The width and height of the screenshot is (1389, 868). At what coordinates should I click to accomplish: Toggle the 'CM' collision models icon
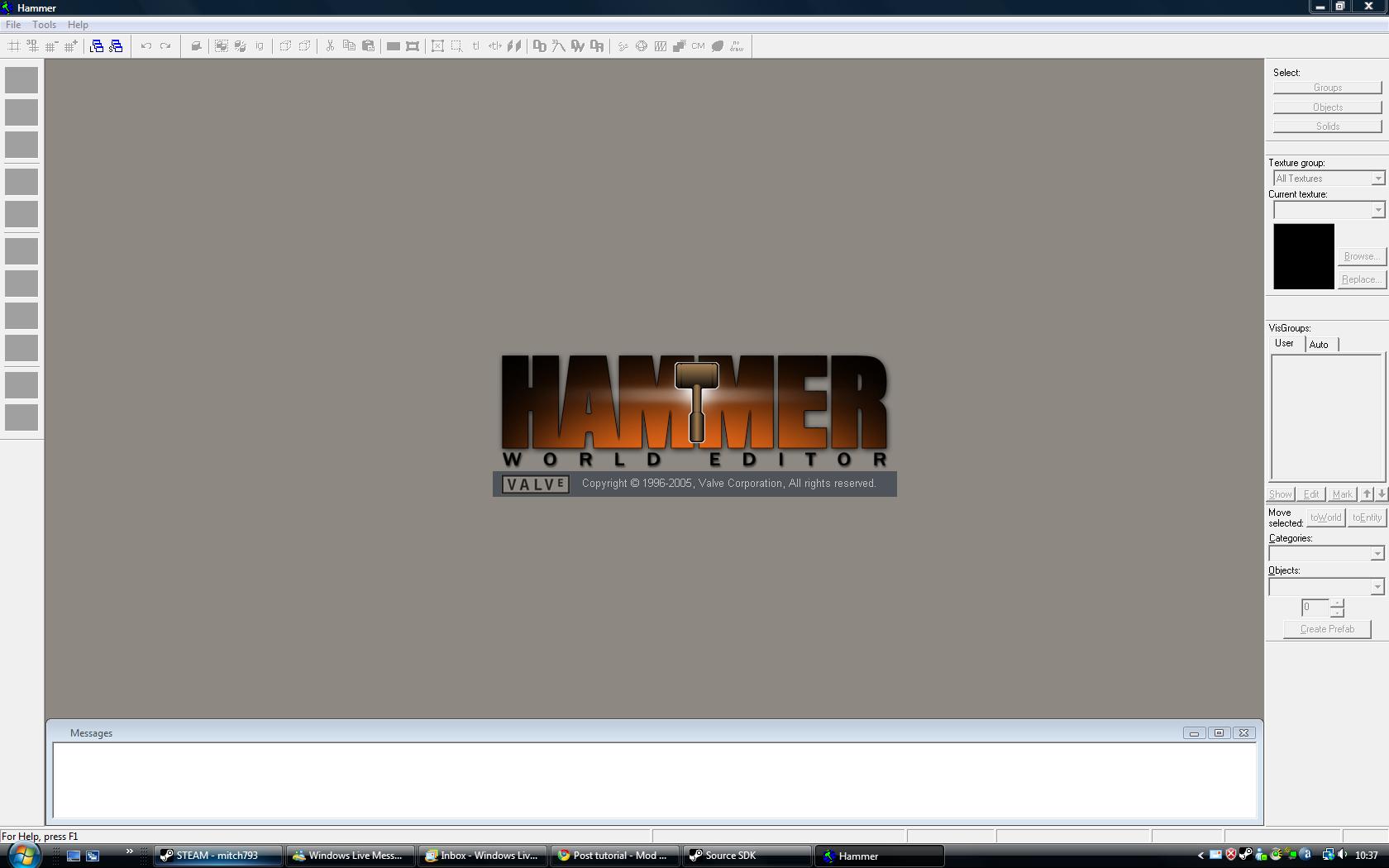tap(698, 46)
